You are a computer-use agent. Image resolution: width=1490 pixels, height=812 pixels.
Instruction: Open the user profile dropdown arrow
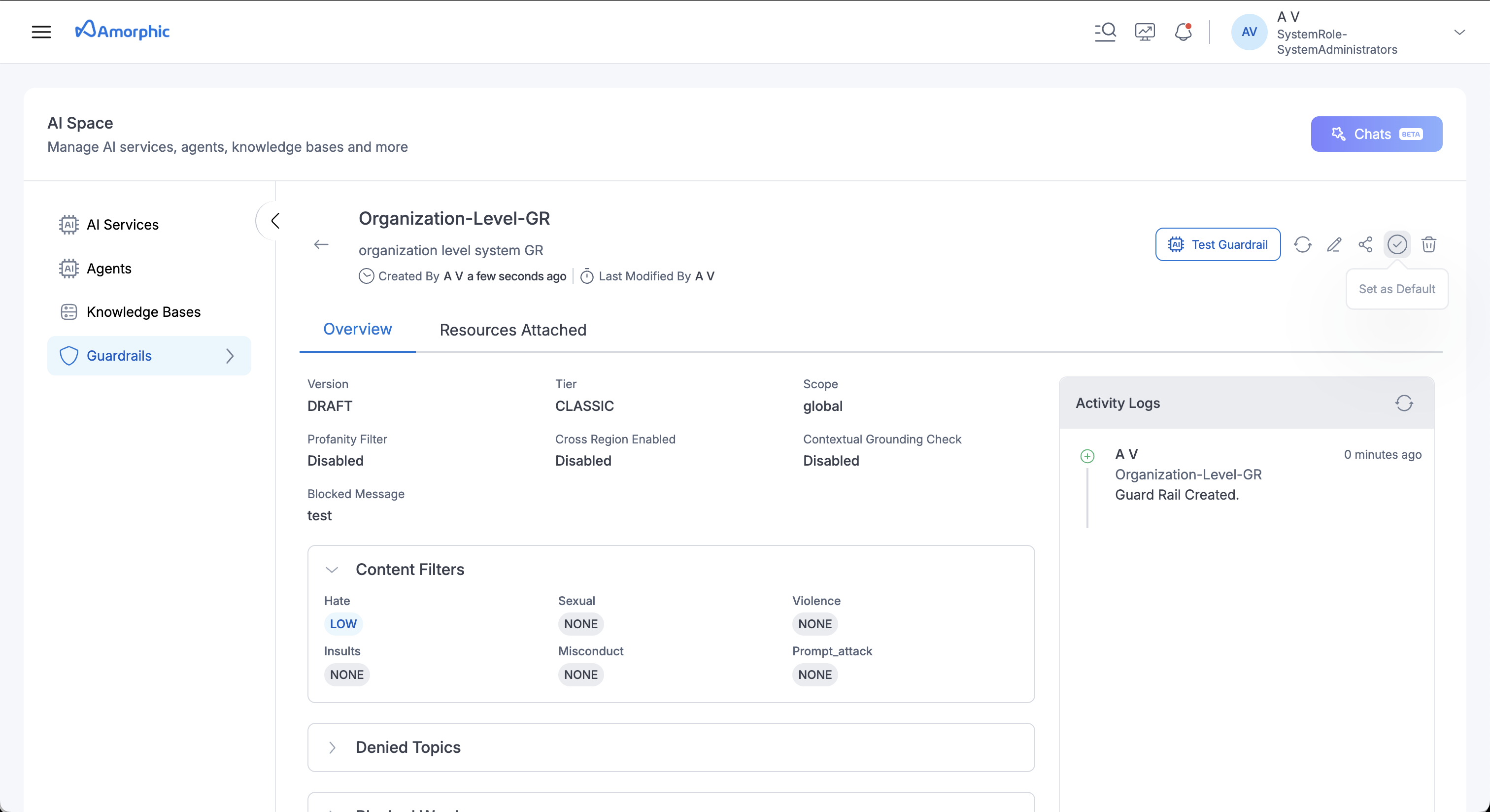click(x=1459, y=33)
